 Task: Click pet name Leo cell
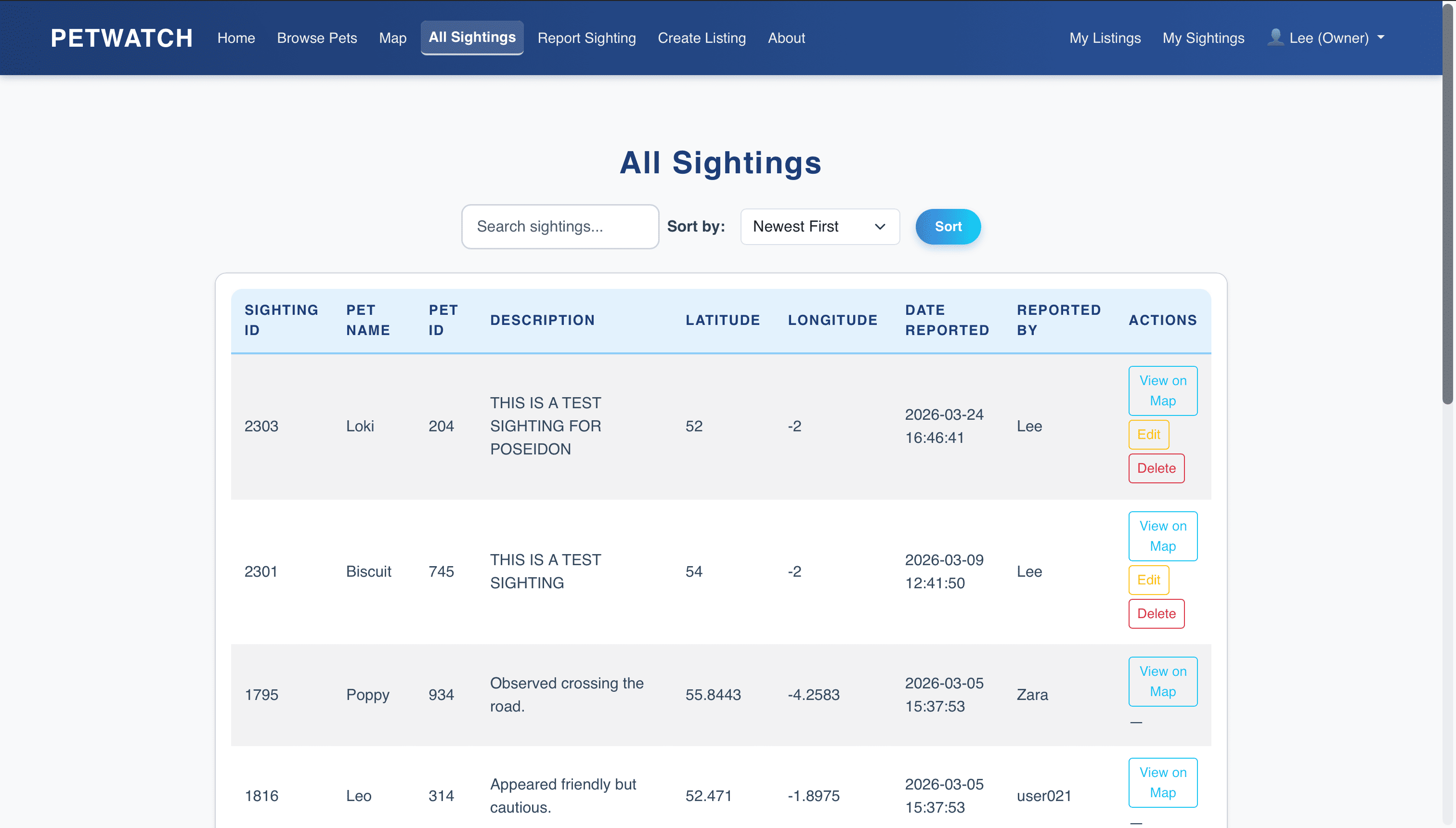(358, 796)
